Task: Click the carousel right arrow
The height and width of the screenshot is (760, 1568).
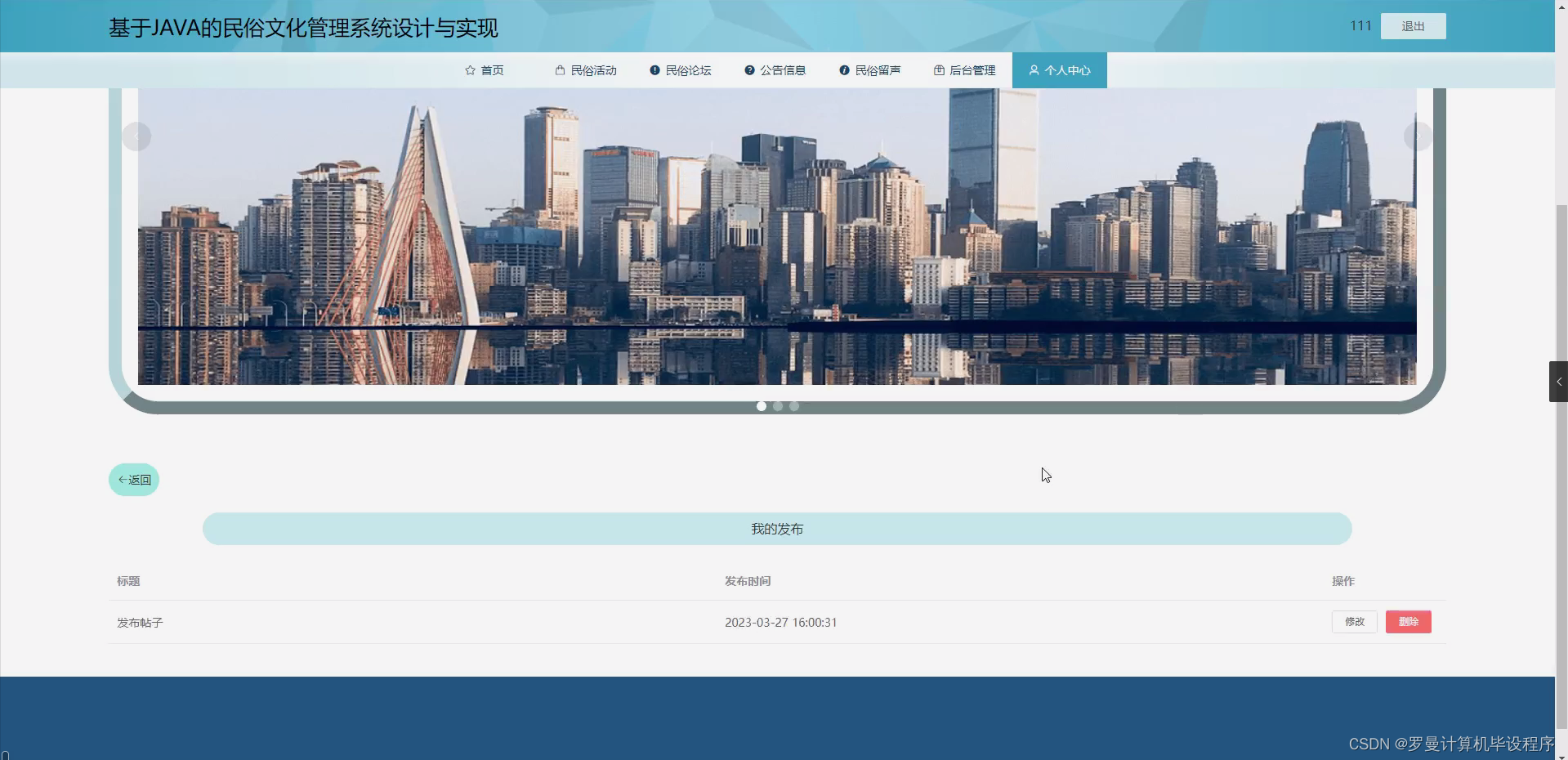Action: coord(1419,136)
